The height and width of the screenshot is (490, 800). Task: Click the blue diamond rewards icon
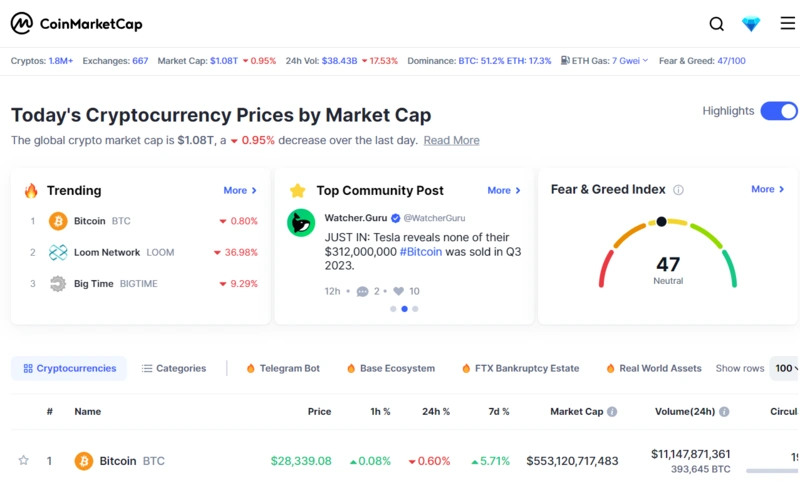[x=752, y=24]
